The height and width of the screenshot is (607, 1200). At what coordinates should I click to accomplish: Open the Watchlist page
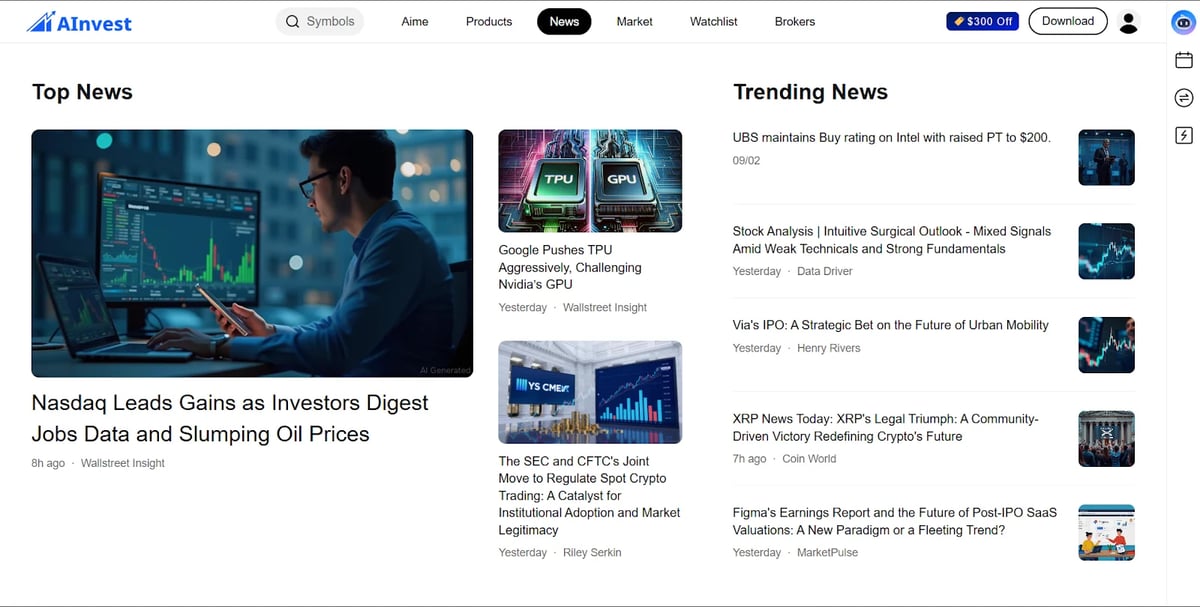[714, 22]
